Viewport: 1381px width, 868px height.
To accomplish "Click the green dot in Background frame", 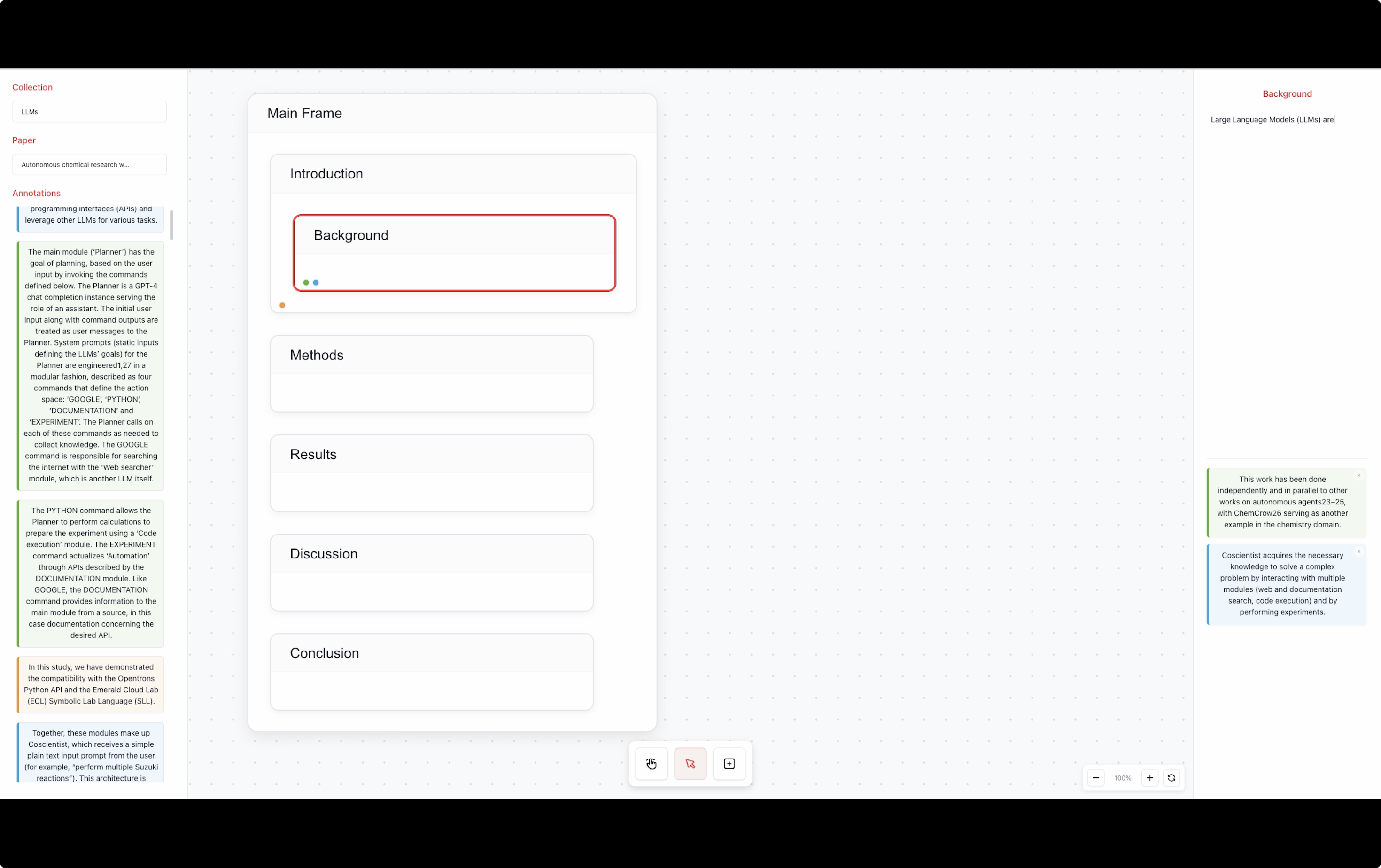I will [306, 283].
